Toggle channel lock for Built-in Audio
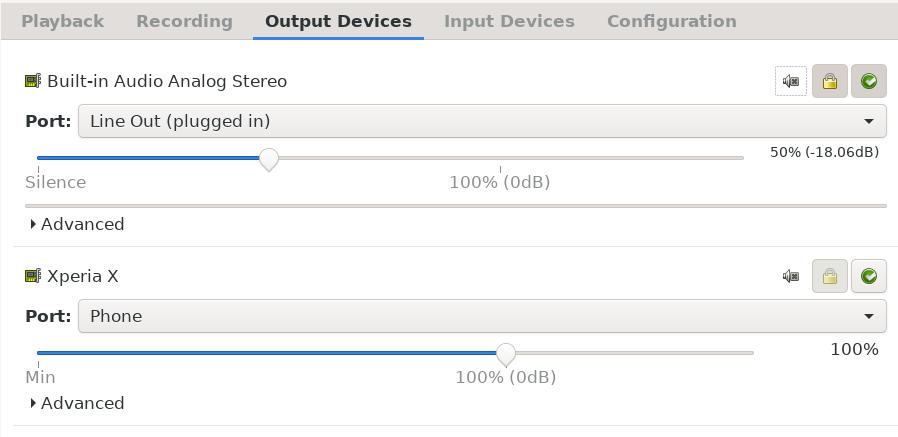The height and width of the screenshot is (437, 898). [829, 81]
